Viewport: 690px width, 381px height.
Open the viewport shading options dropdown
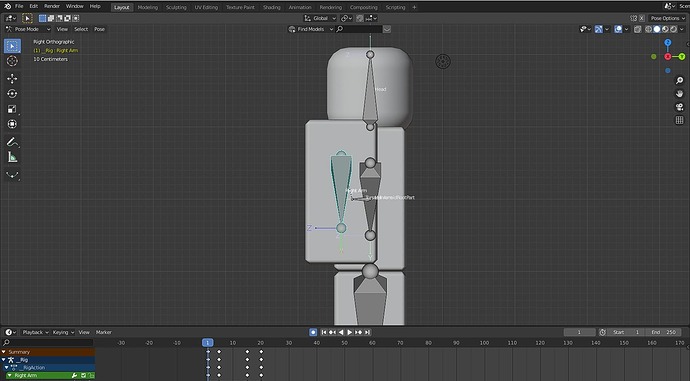(x=683, y=29)
